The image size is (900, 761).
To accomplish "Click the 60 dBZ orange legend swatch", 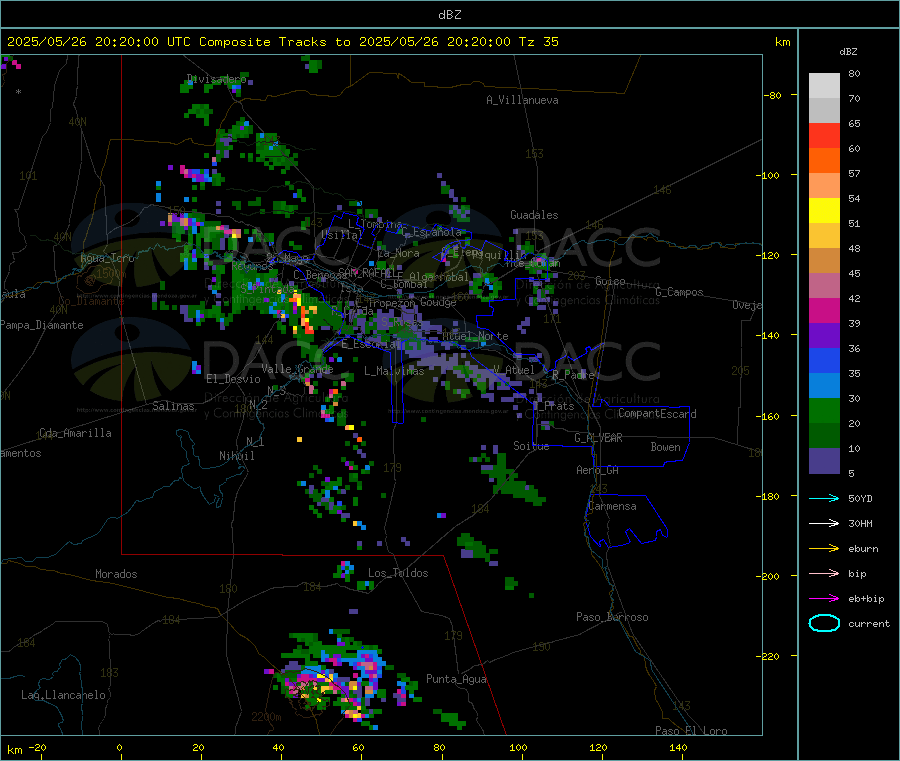I will (x=824, y=161).
